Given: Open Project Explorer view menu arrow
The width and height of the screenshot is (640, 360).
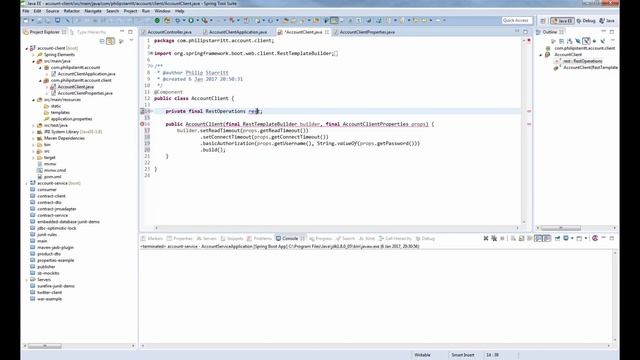Looking at the screenshot, I should pyautogui.click(x=131, y=41).
